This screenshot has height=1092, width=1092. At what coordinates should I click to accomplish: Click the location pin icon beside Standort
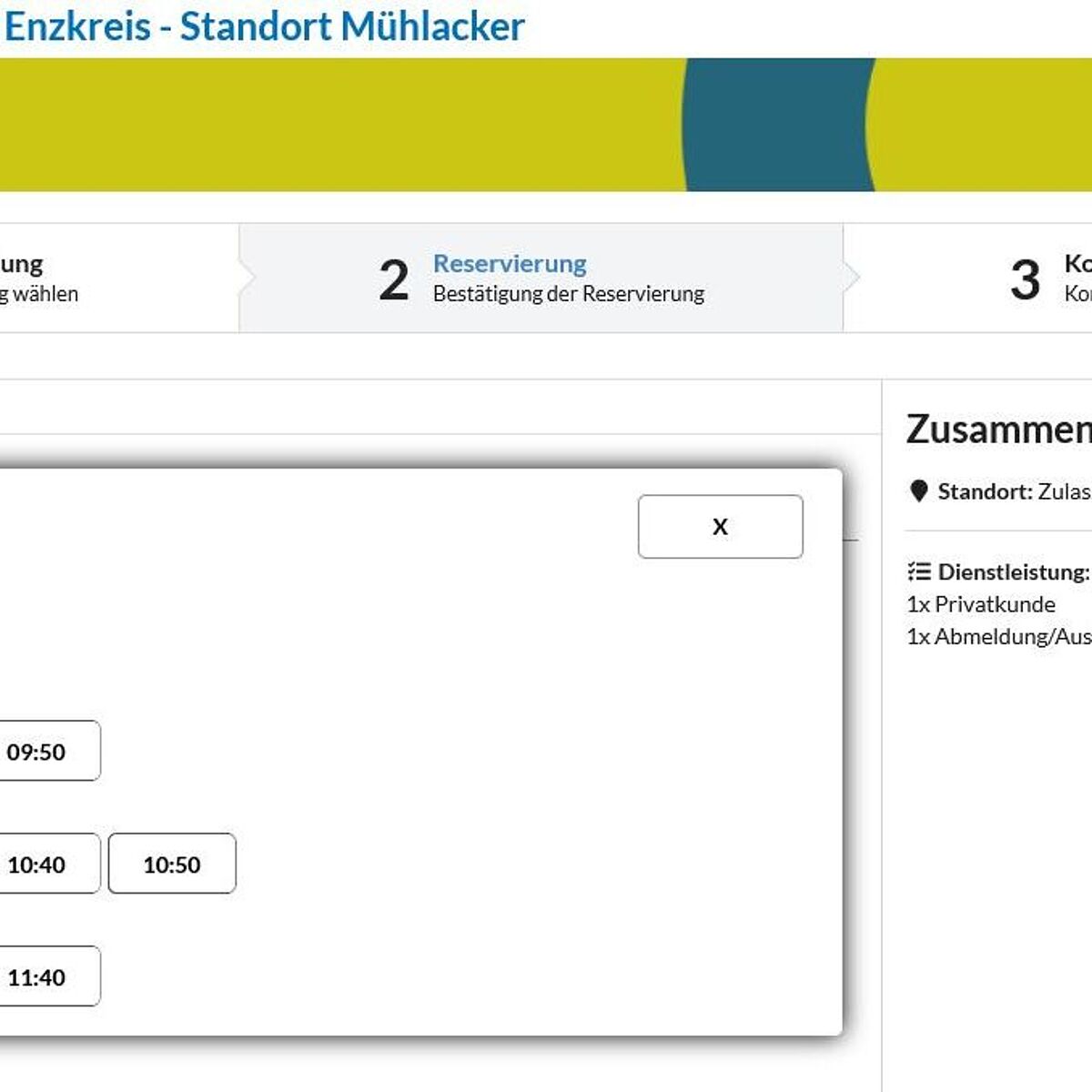(918, 491)
